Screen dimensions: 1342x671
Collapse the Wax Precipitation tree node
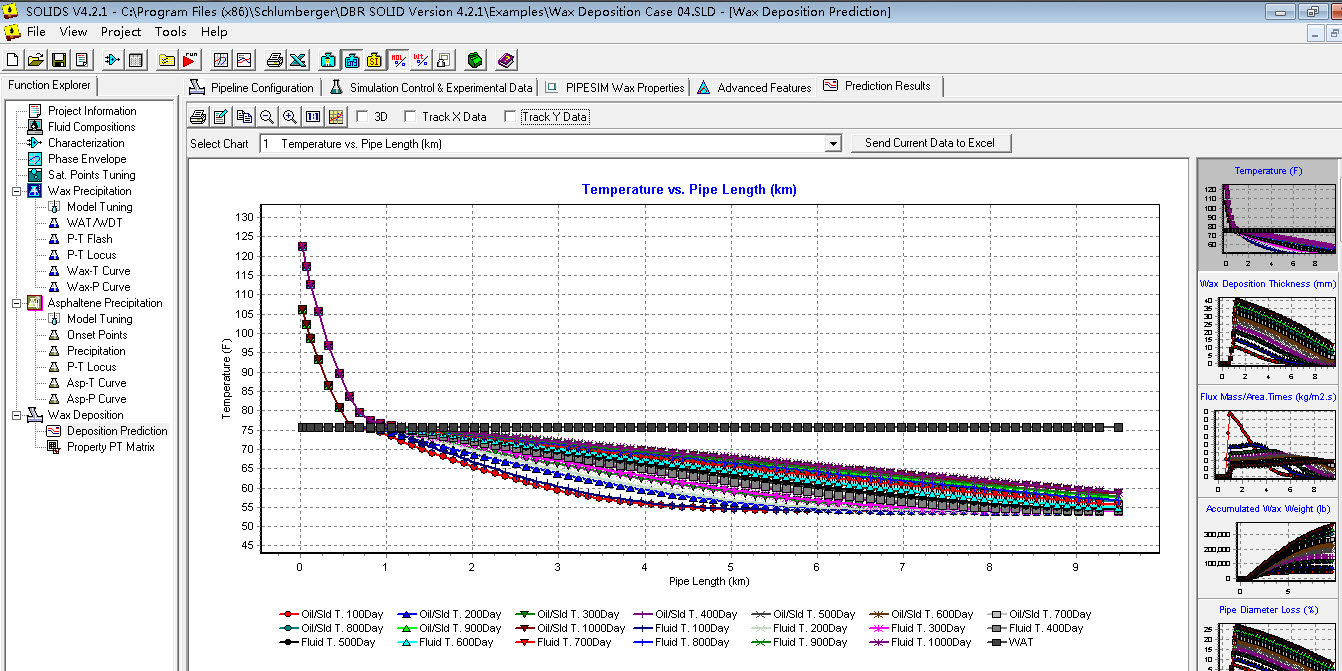click(x=17, y=191)
